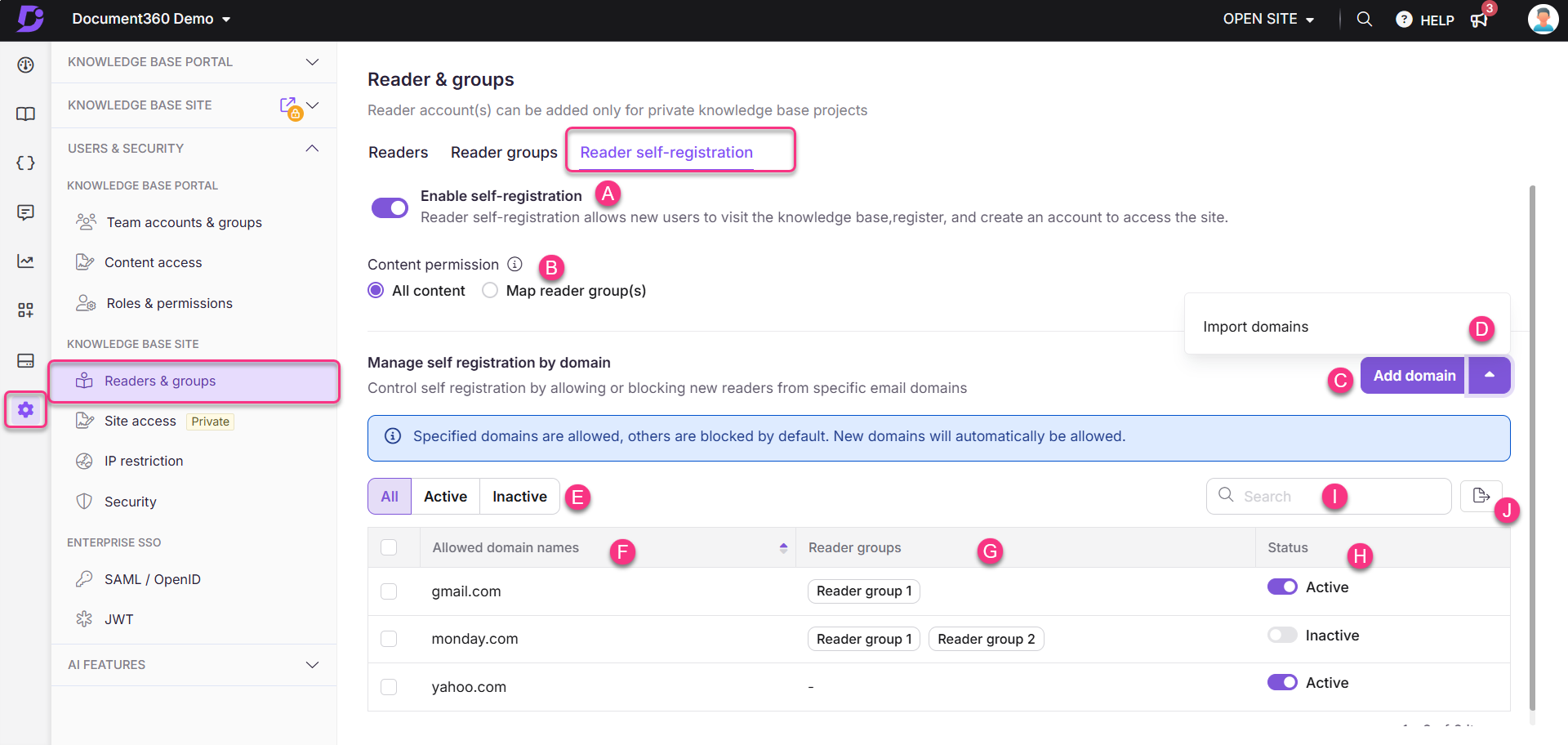Filter domains by Inactive
Viewport: 1568px width, 745px height.
pos(519,497)
